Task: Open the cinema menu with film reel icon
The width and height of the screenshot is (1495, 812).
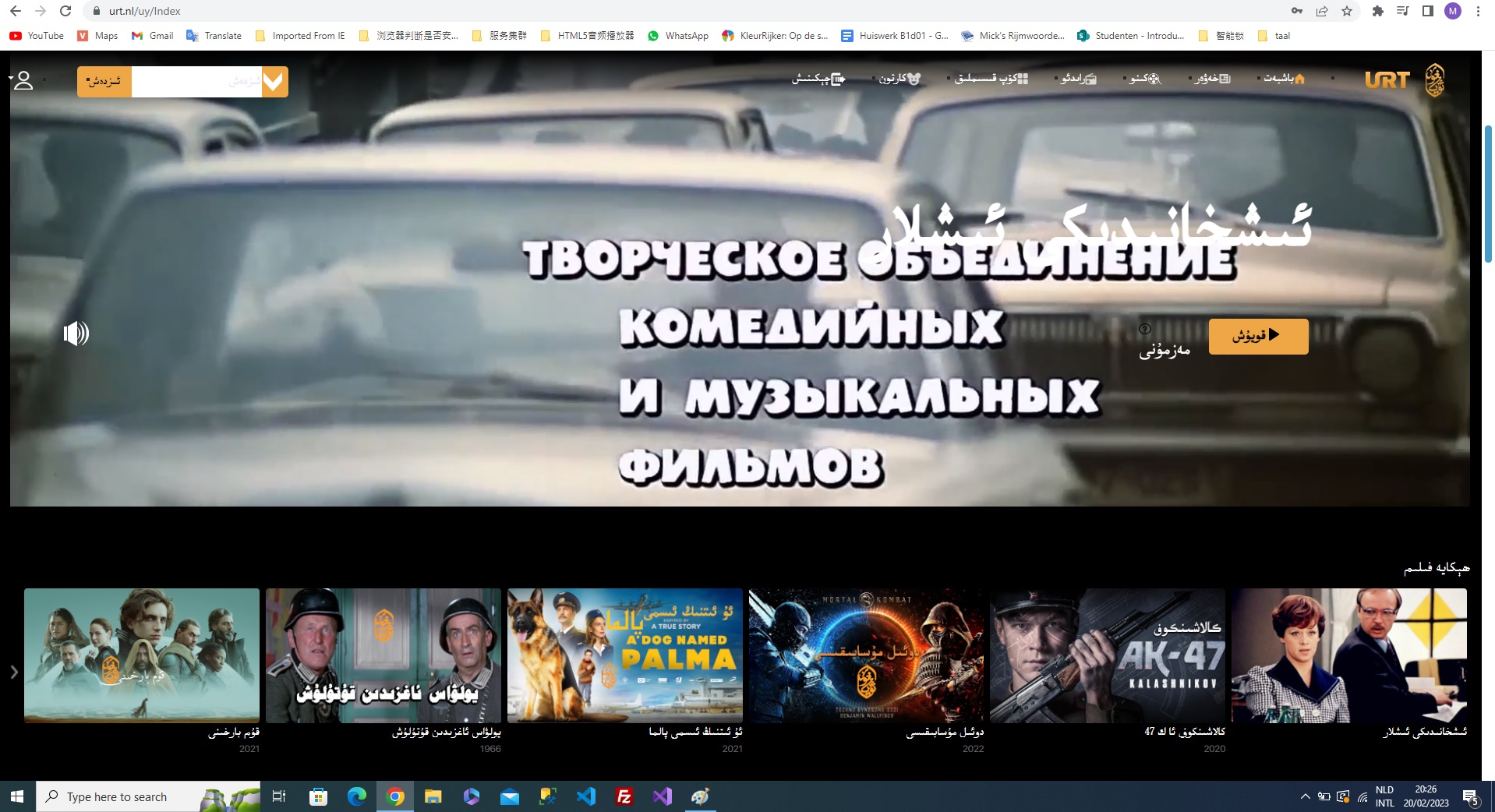Action: [x=1144, y=79]
